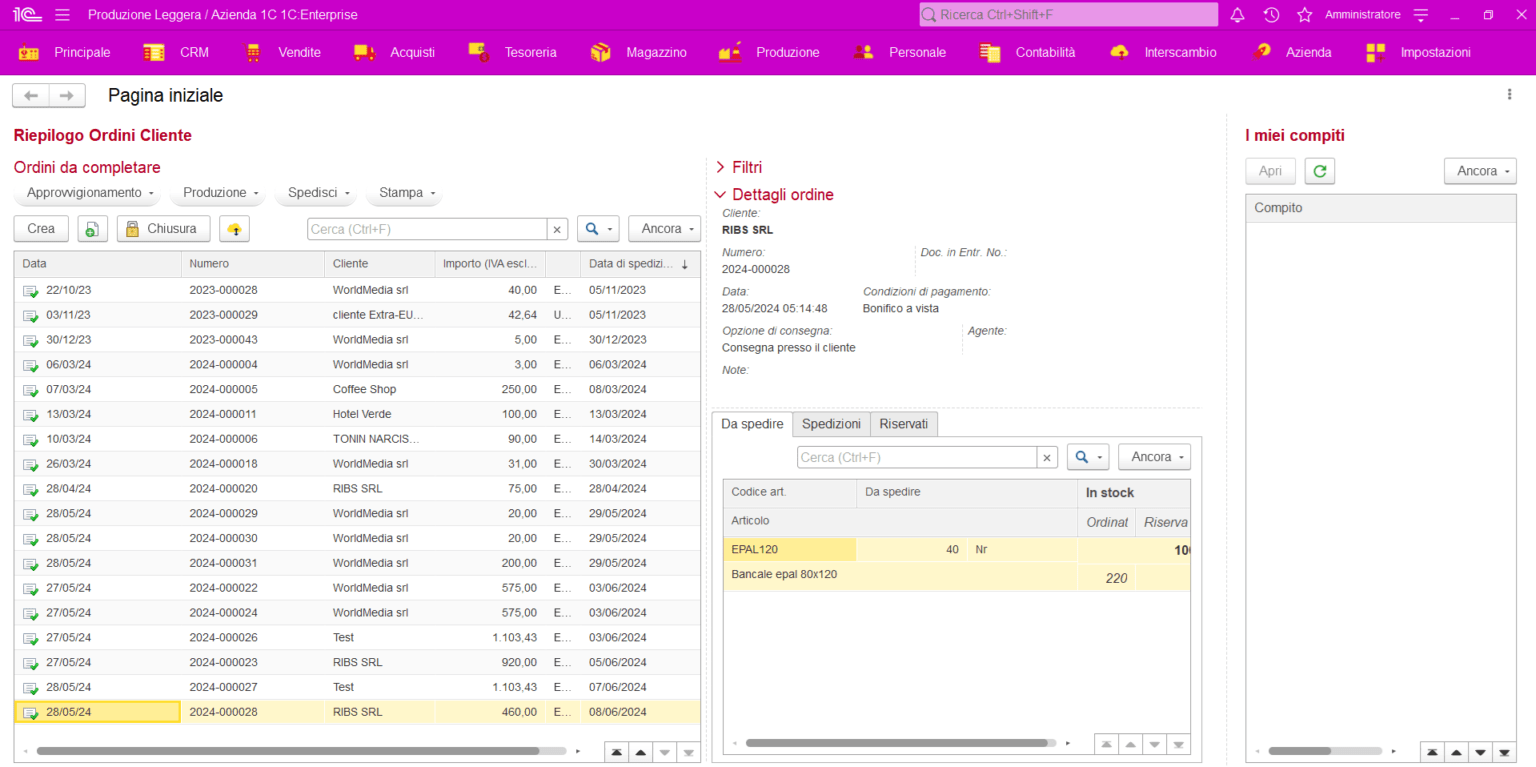Click the upload cloud icon beside Chiusura
1536x767 pixels.
coord(235,229)
